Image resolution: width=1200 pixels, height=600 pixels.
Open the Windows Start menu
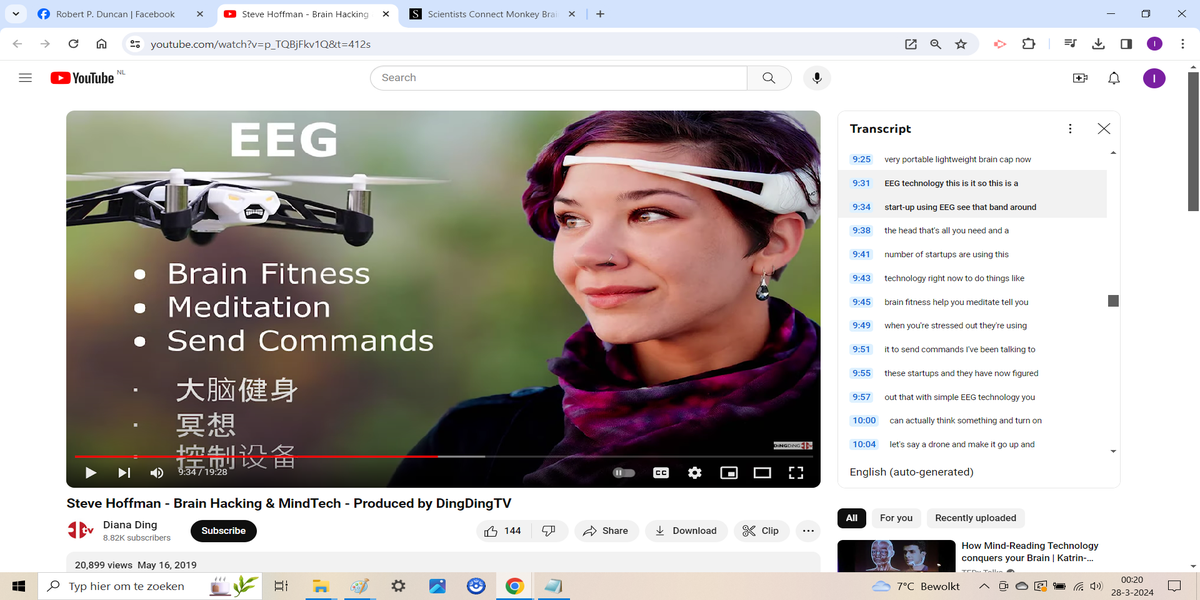[18, 586]
